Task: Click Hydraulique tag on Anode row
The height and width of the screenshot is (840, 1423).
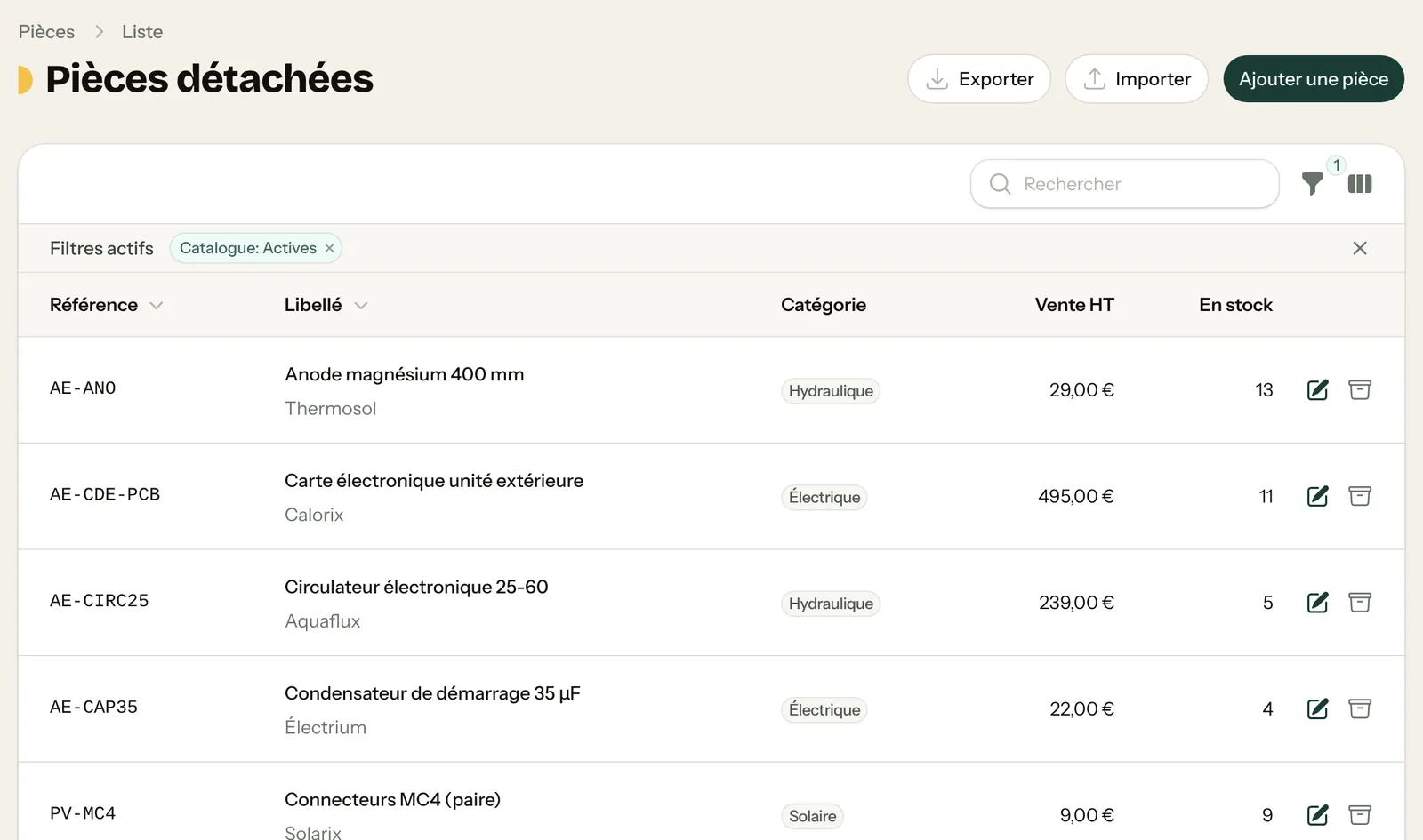Action: click(831, 391)
